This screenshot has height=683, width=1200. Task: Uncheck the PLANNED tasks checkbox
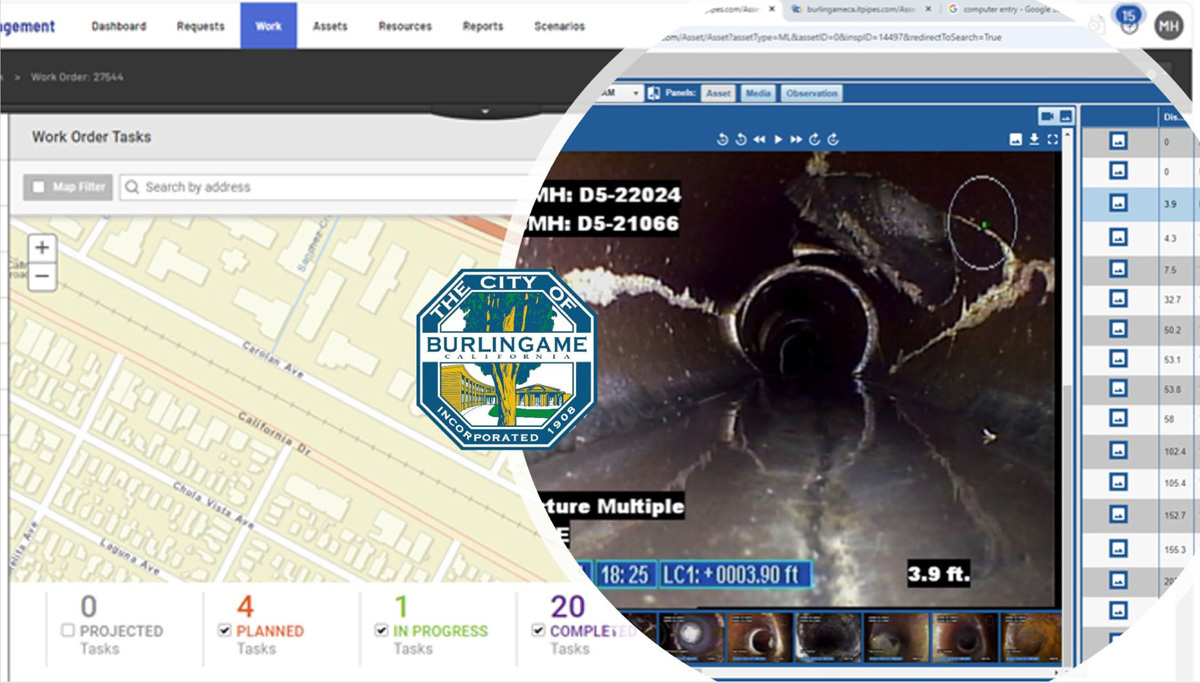click(224, 631)
